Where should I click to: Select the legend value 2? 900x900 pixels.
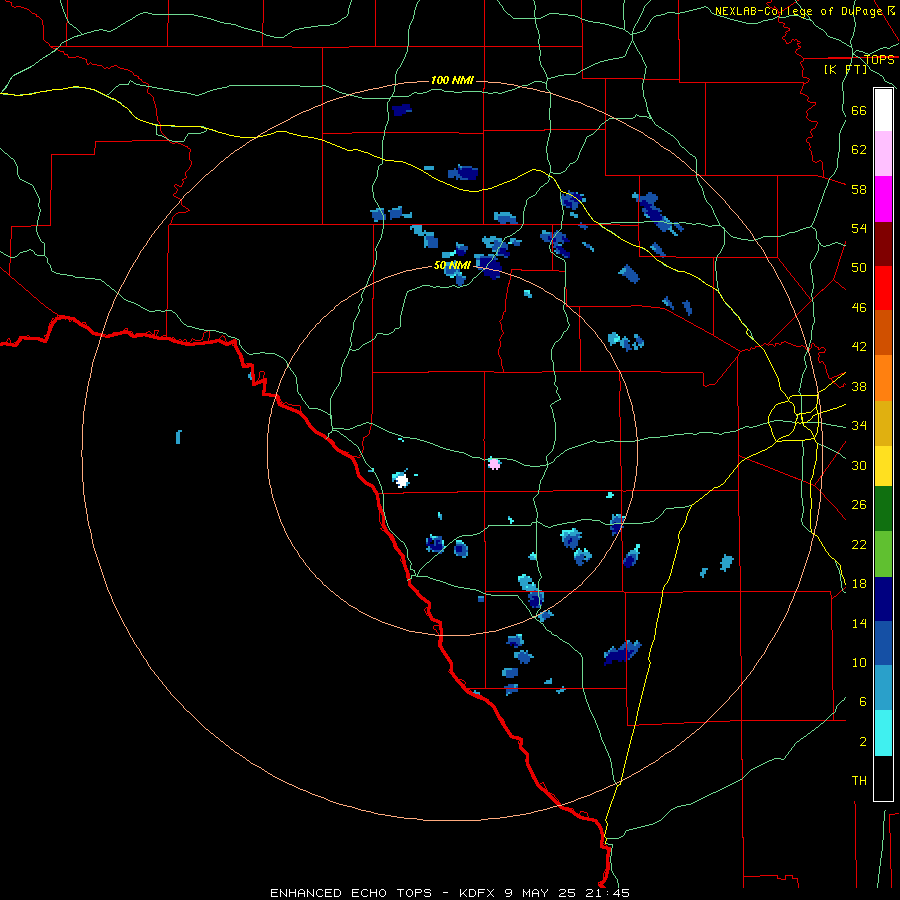pos(863,742)
